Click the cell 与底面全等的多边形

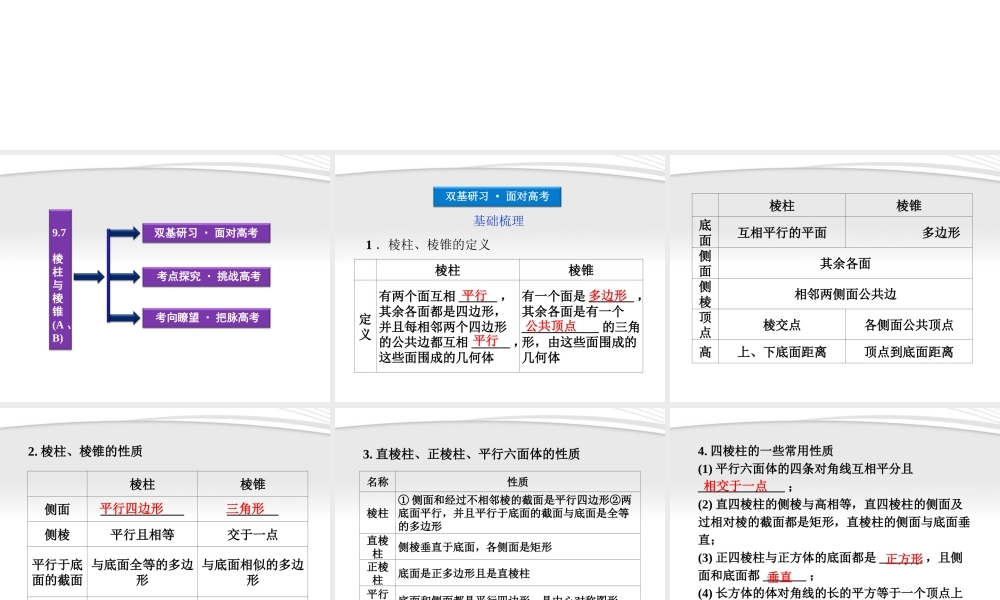coord(142,572)
